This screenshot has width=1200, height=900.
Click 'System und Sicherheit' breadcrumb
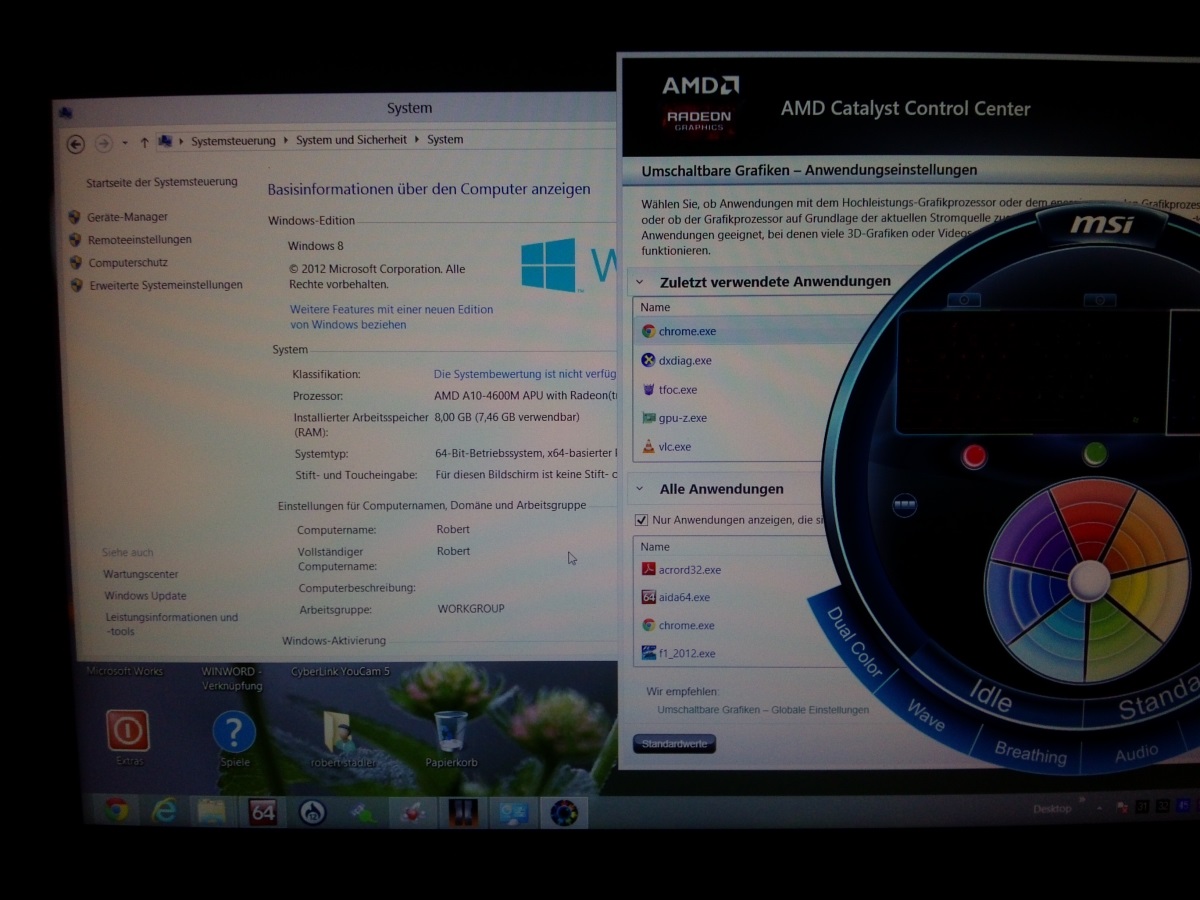(x=352, y=140)
